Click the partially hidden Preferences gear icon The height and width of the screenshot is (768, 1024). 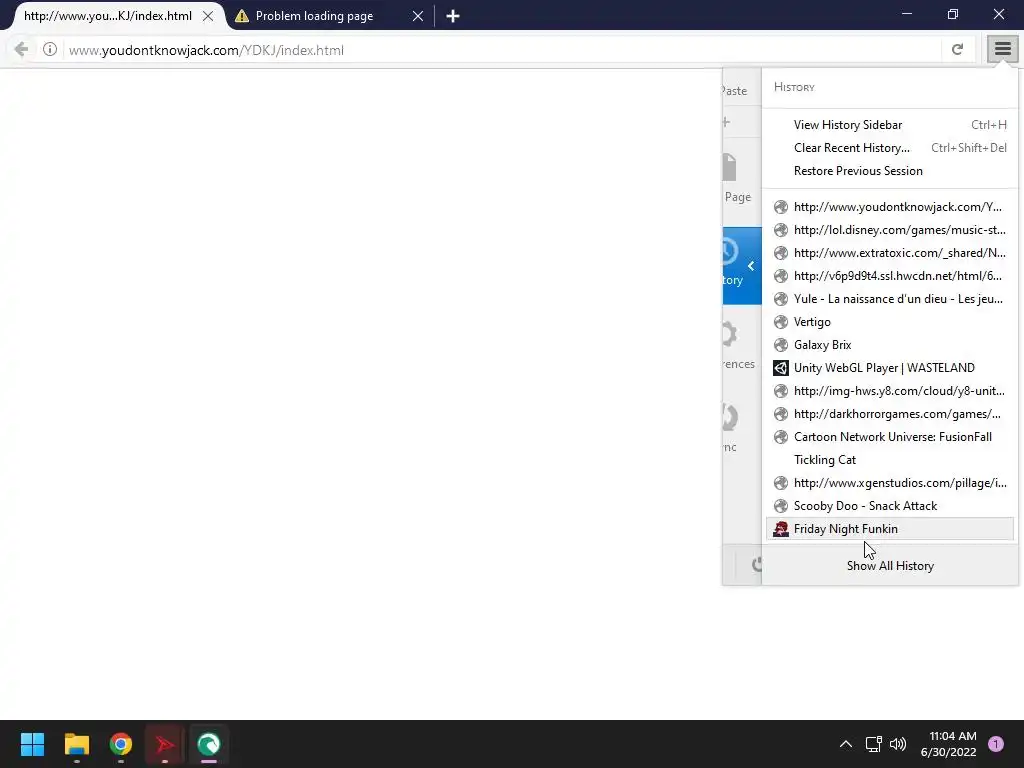729,334
